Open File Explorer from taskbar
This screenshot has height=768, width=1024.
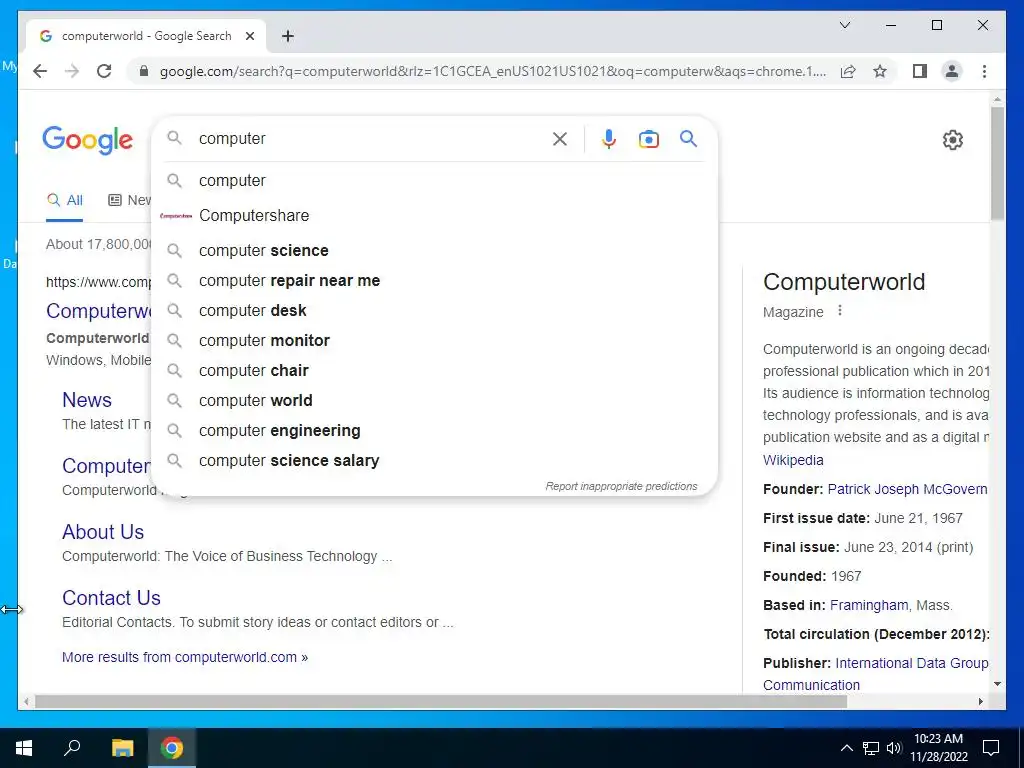click(x=122, y=748)
